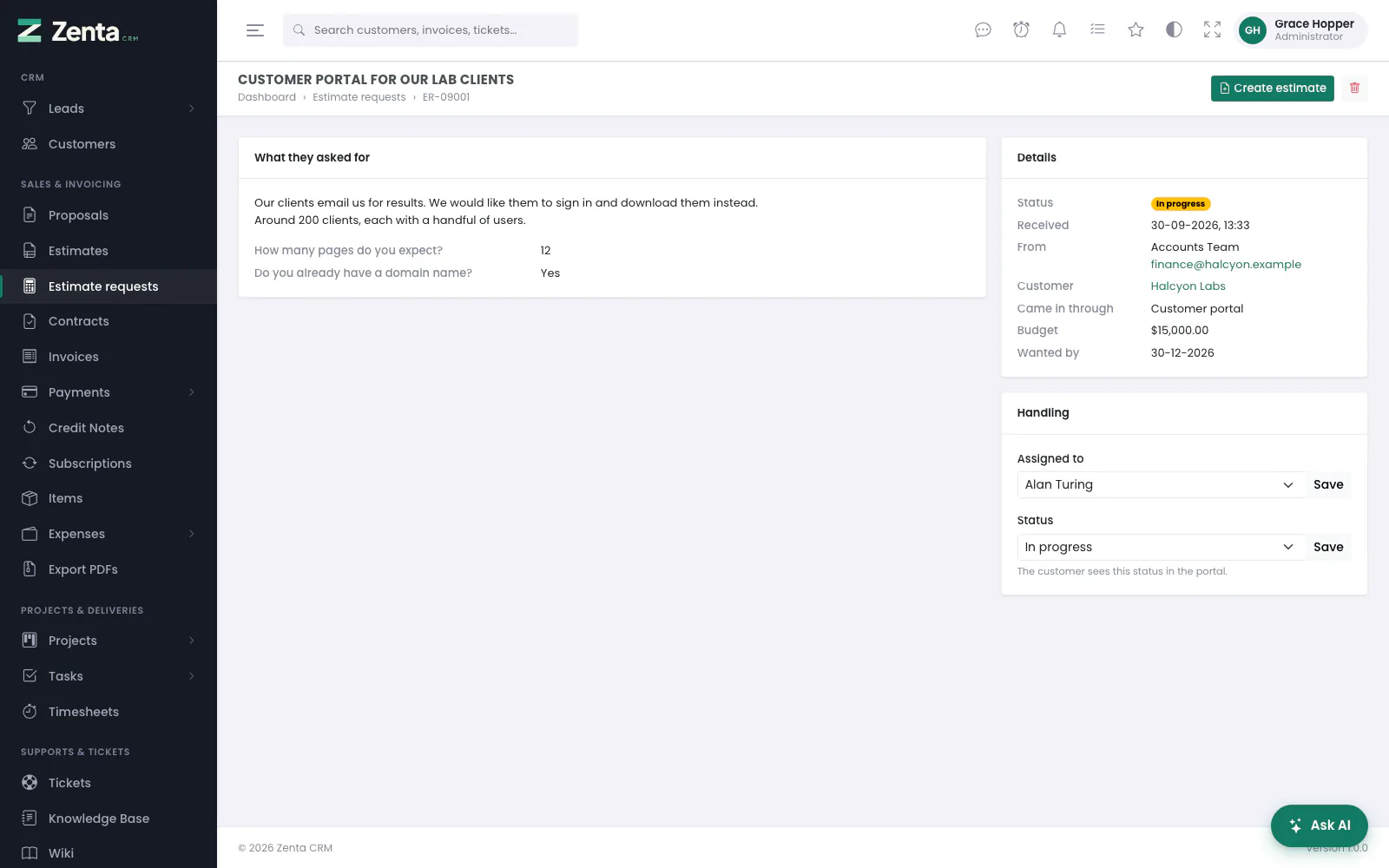
Task: Expand the Leads sidebar submenu
Action: coord(192,108)
